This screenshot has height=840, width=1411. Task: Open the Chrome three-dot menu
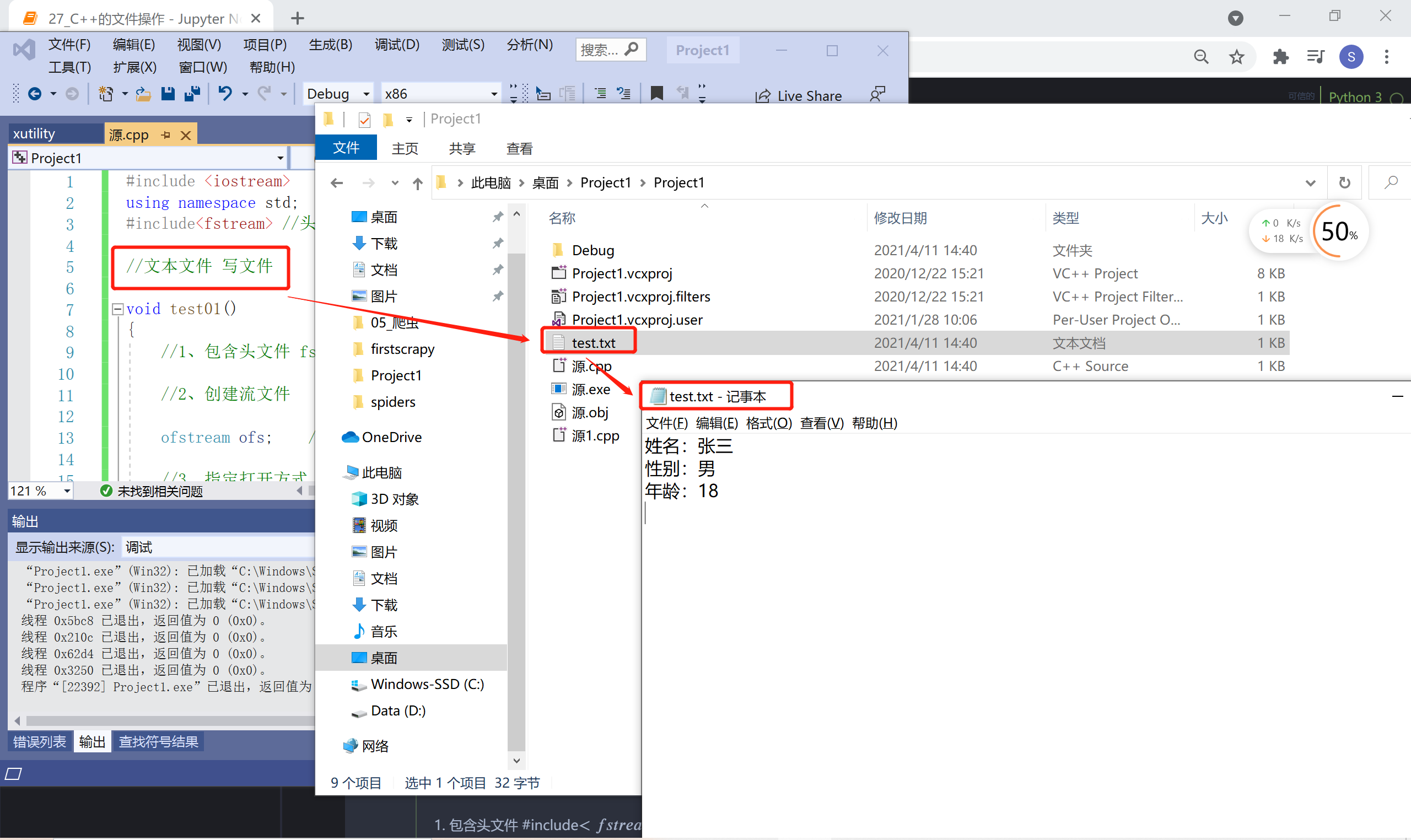tap(1386, 57)
